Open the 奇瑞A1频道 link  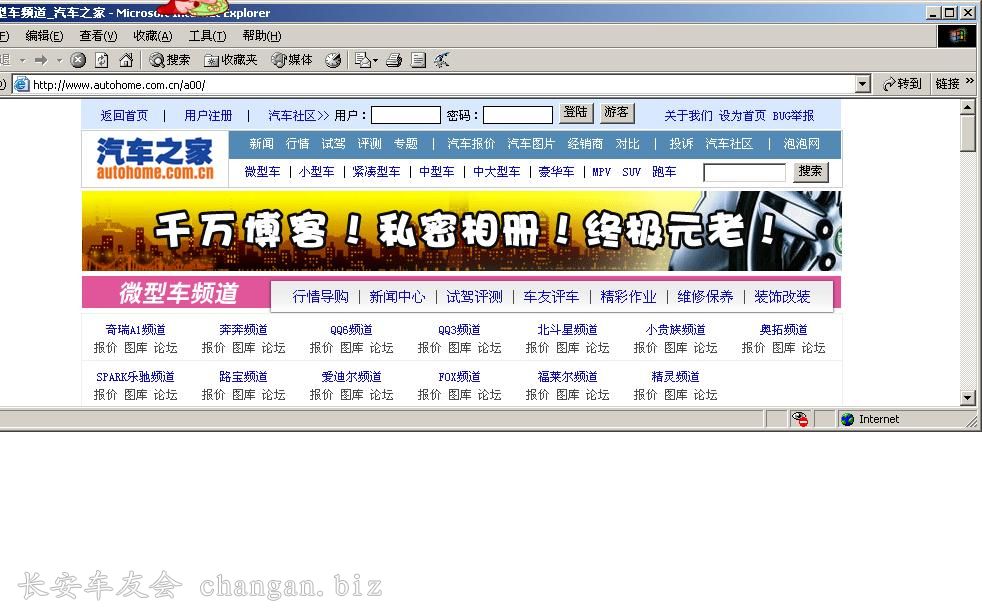pyautogui.click(x=135, y=330)
